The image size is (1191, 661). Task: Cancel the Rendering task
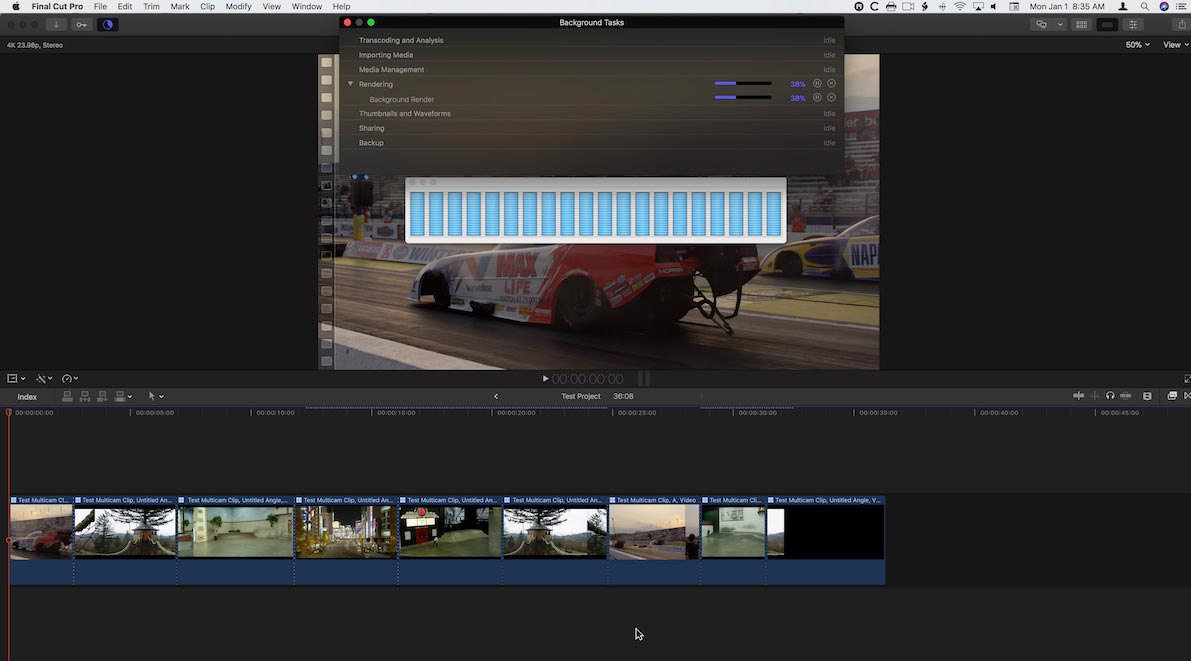pos(831,84)
